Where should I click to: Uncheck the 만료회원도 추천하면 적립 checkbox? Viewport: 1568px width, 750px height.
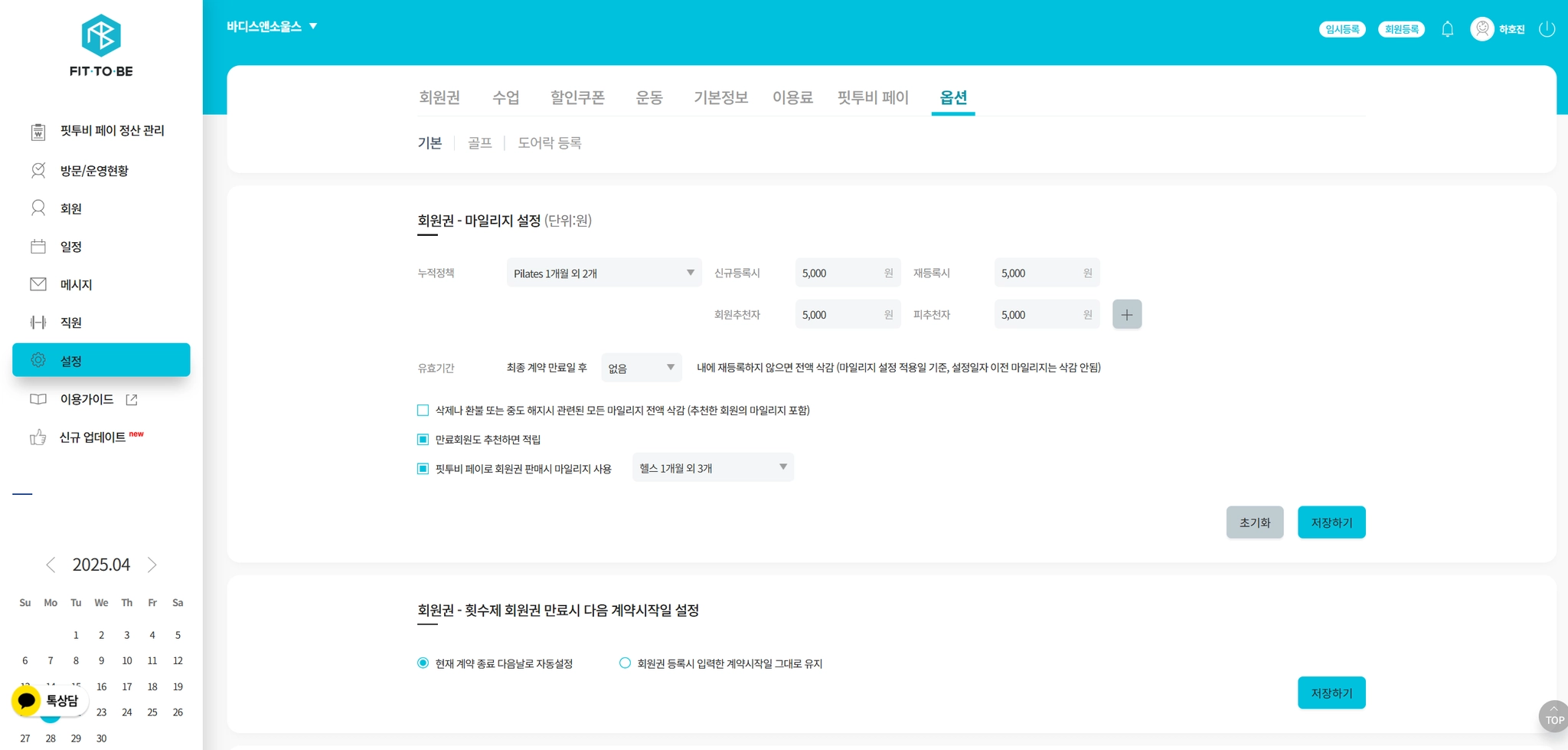coord(423,439)
